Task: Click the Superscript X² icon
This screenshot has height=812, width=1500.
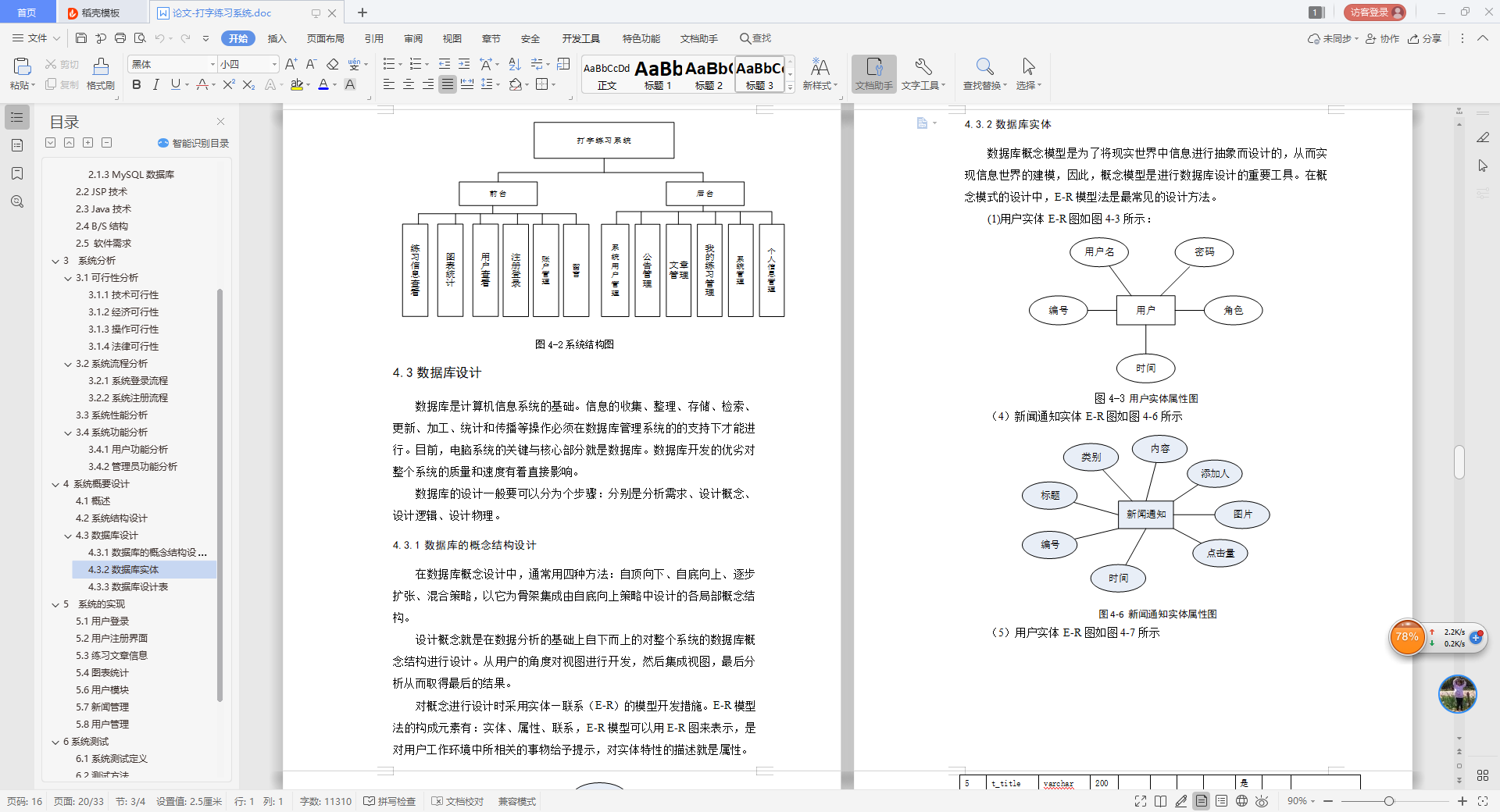Action: [228, 84]
